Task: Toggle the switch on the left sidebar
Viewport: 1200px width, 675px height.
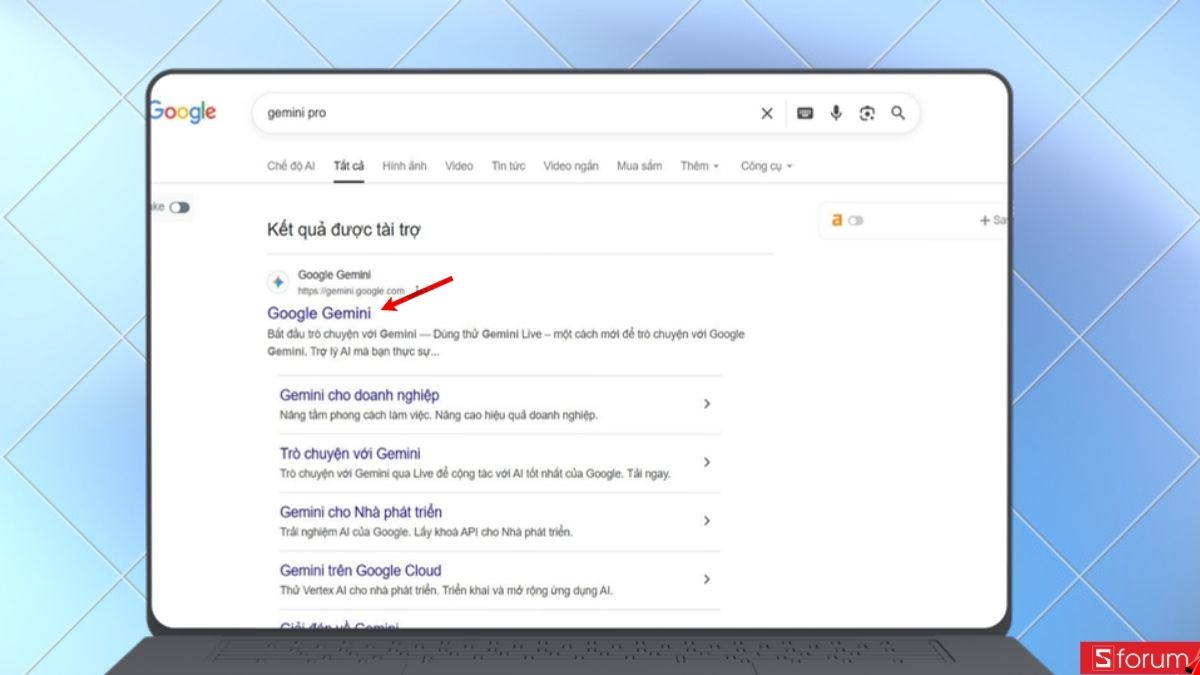Action: (x=179, y=207)
